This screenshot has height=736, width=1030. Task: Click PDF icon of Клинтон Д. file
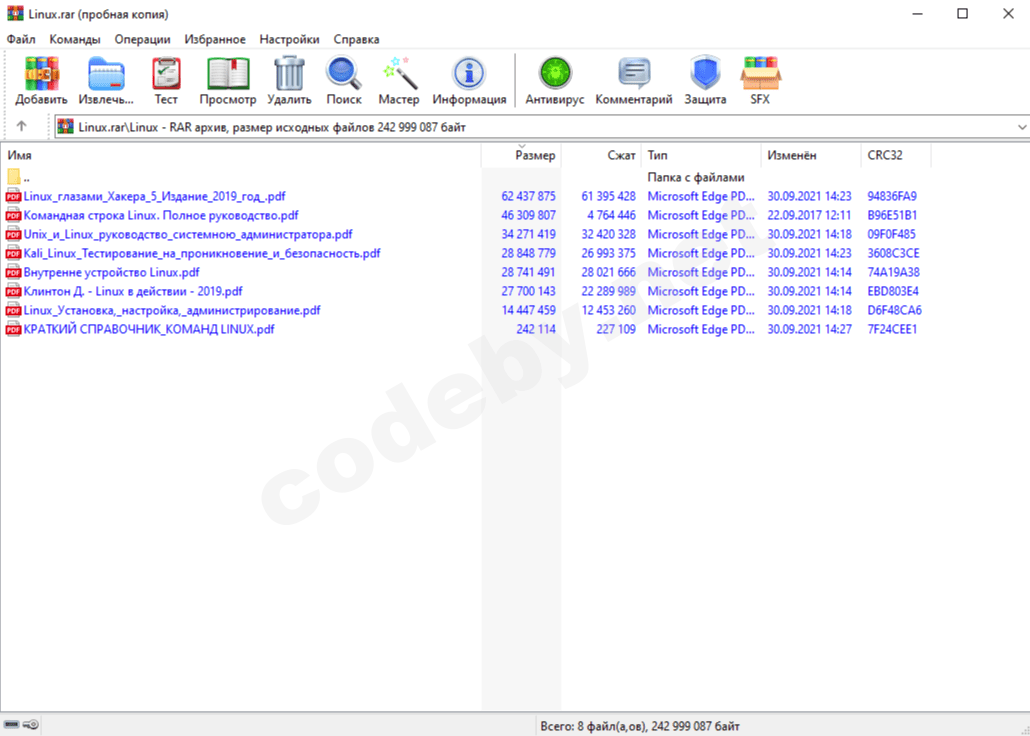pos(14,291)
